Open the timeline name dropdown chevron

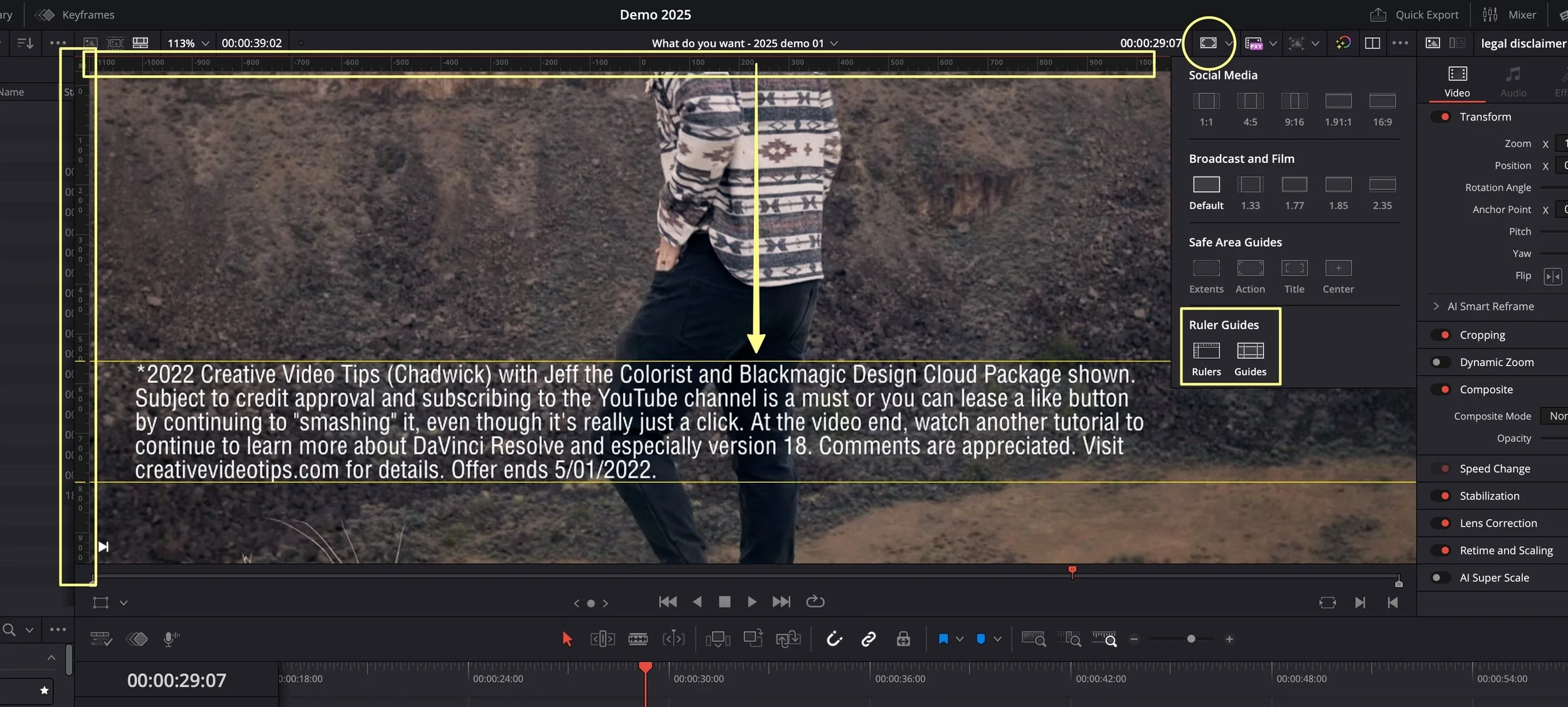pos(834,43)
